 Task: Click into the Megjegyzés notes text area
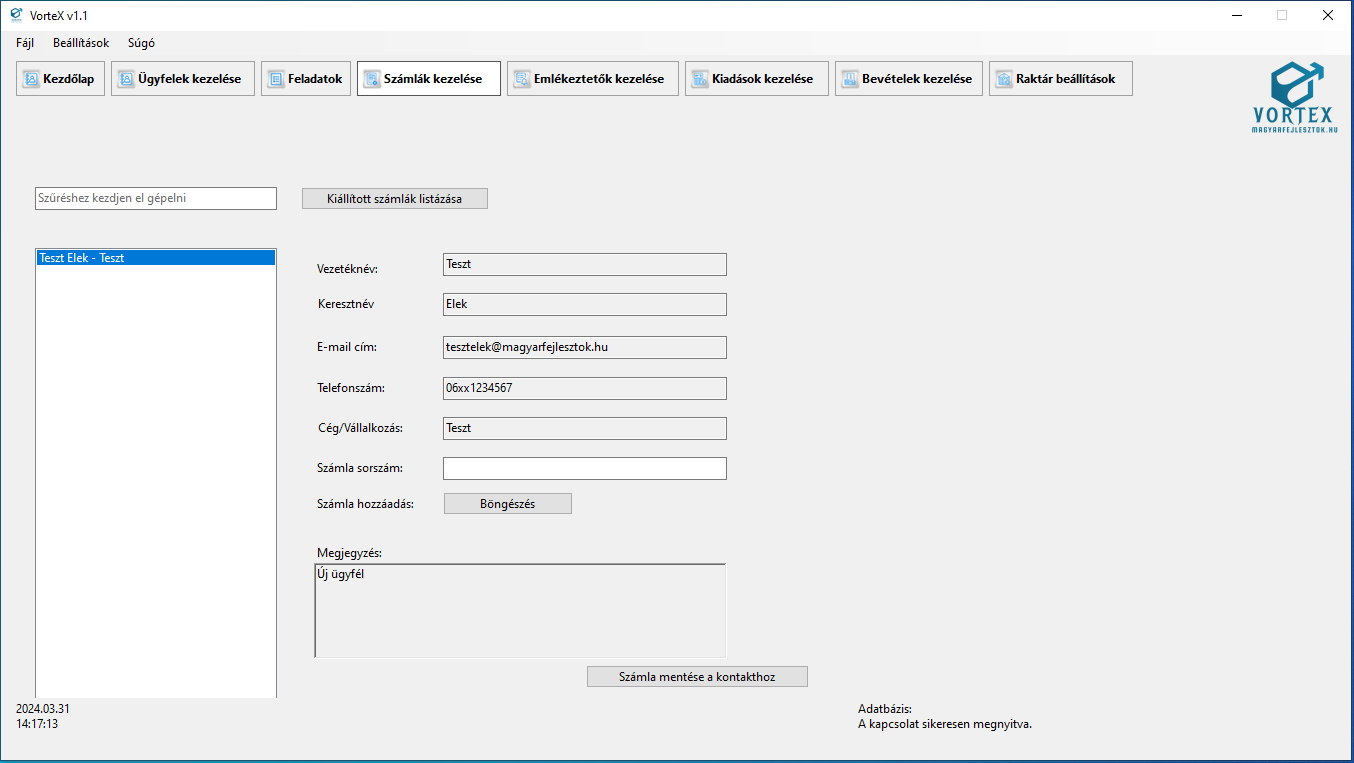(x=520, y=610)
